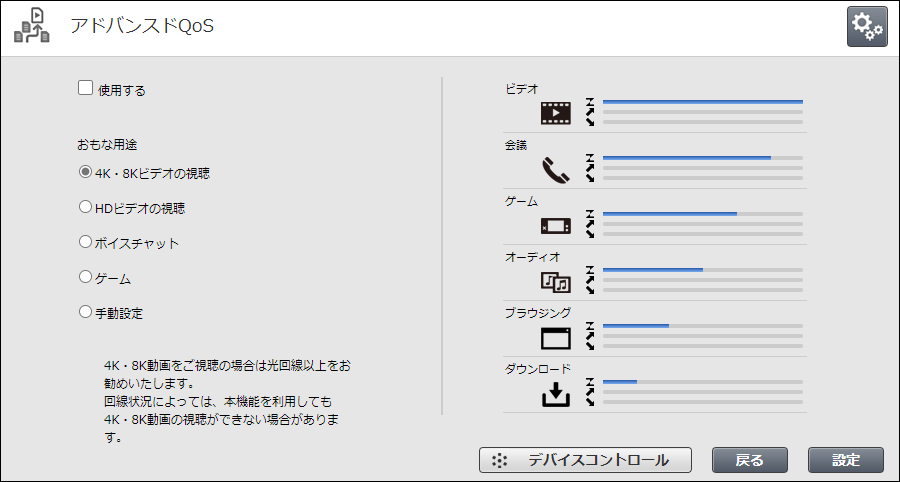Click the blue priority bar in the ゲーム row

670,213
